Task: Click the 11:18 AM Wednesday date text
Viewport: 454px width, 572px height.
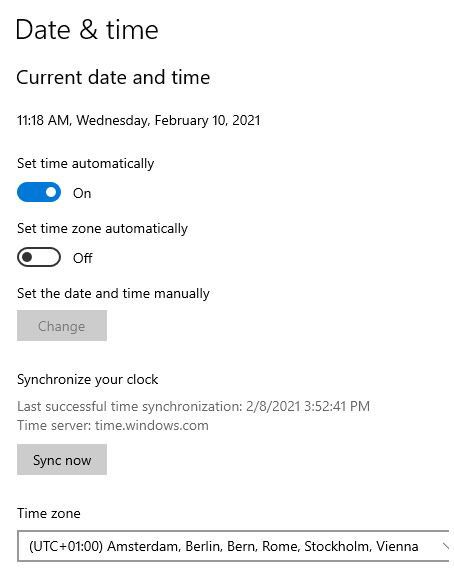Action: click(139, 120)
